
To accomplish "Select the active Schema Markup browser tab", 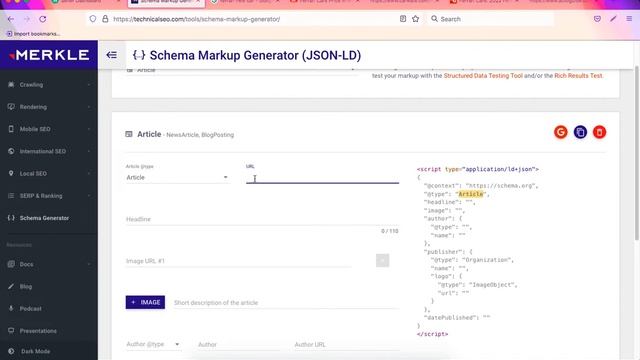I will pos(166,2).
